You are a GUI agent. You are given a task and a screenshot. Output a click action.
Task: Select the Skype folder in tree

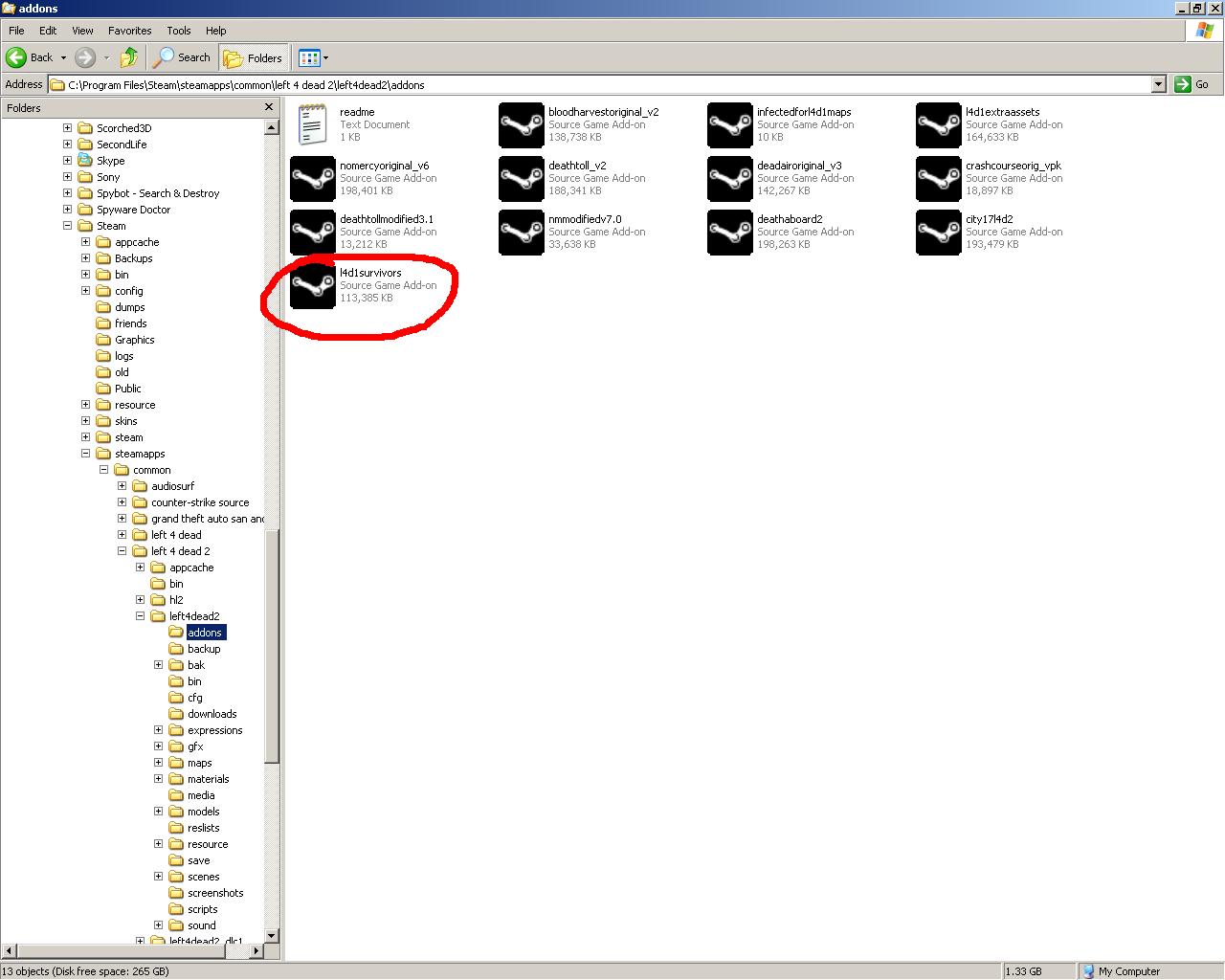click(x=110, y=161)
